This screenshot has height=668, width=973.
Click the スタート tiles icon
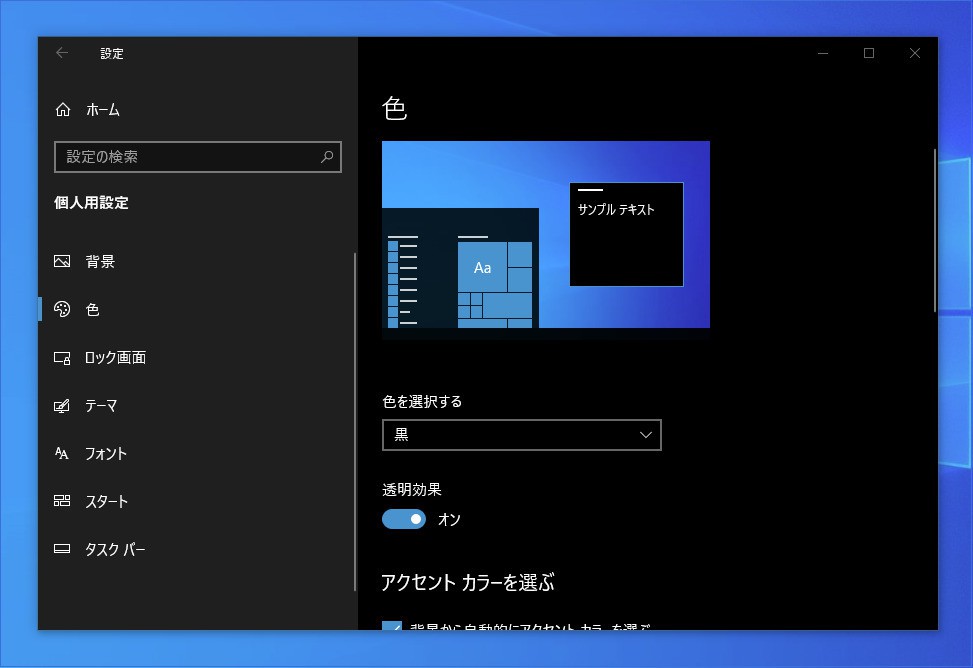[x=62, y=501]
